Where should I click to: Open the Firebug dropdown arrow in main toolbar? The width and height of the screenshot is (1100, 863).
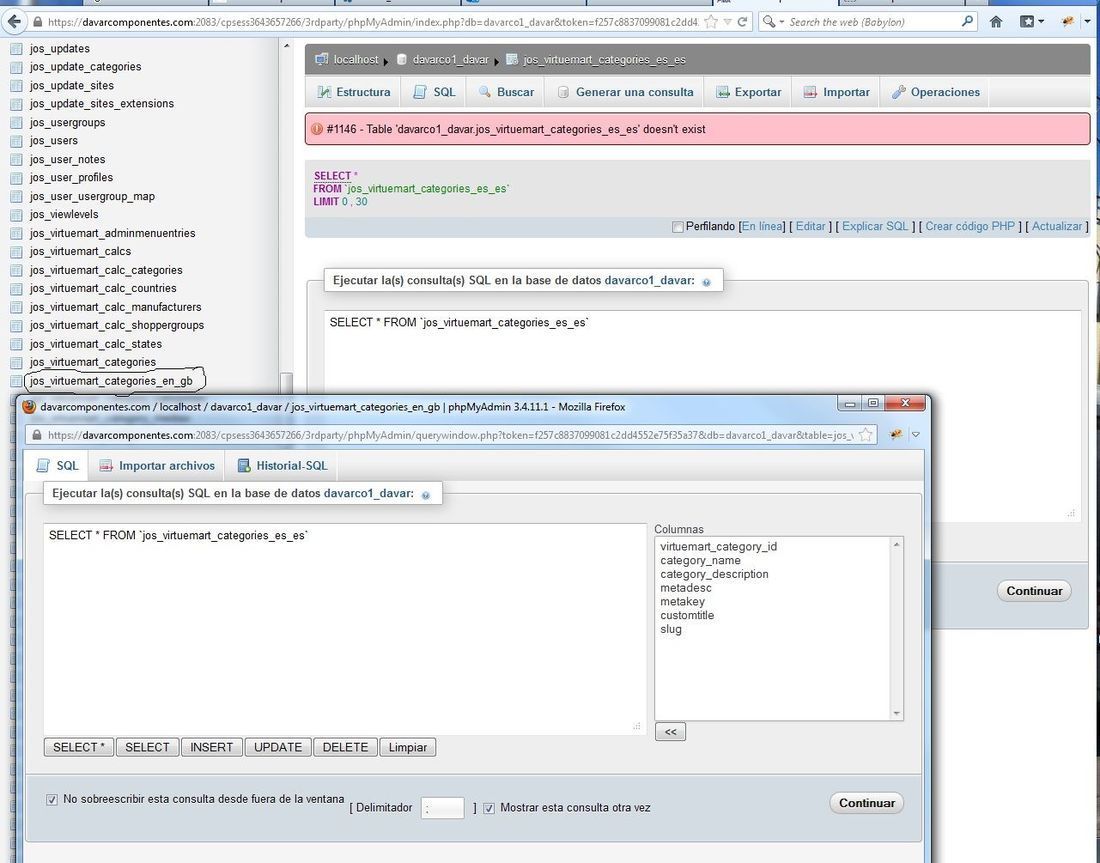point(1087,22)
